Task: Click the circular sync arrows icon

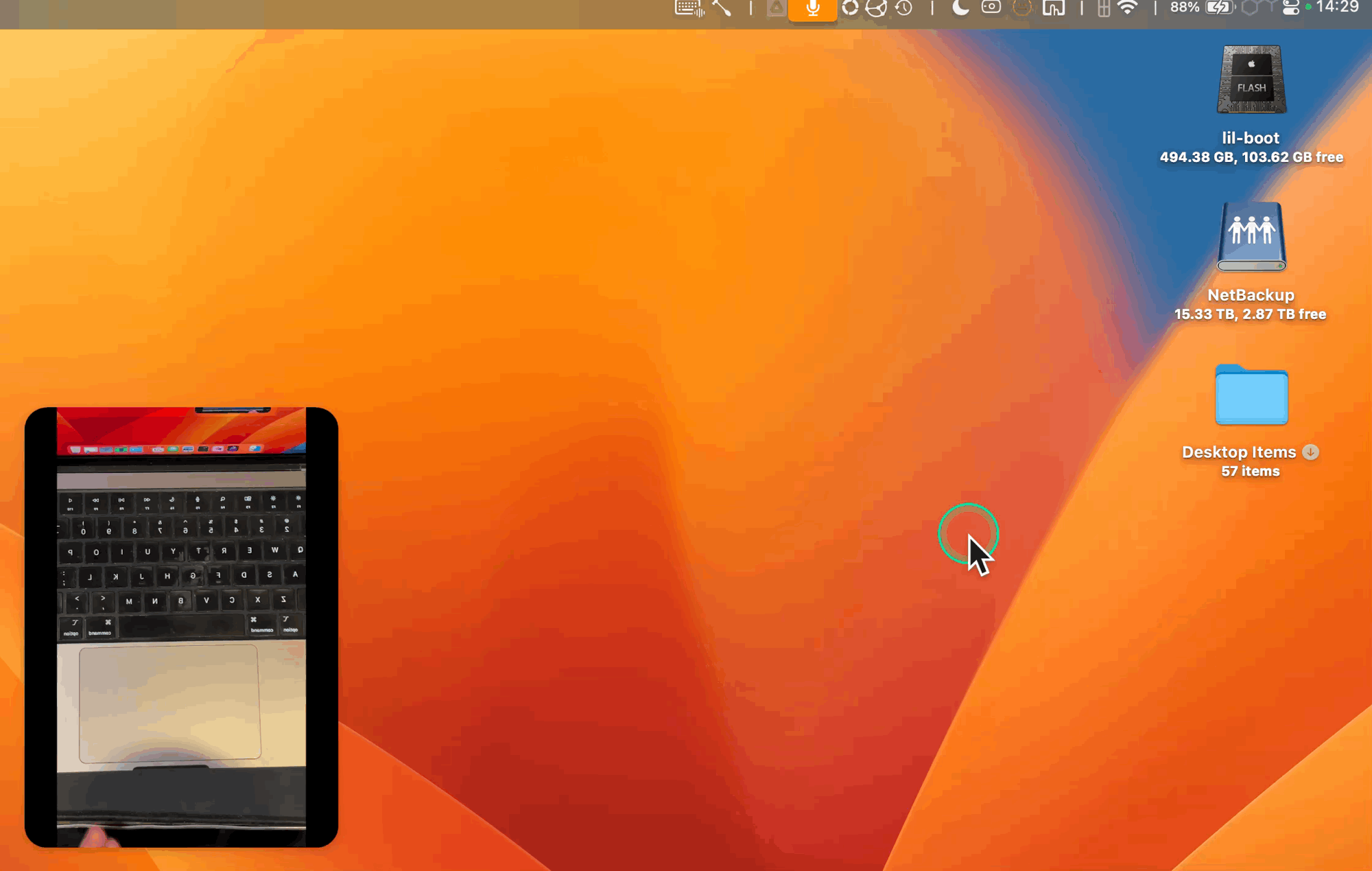Action: point(850,8)
